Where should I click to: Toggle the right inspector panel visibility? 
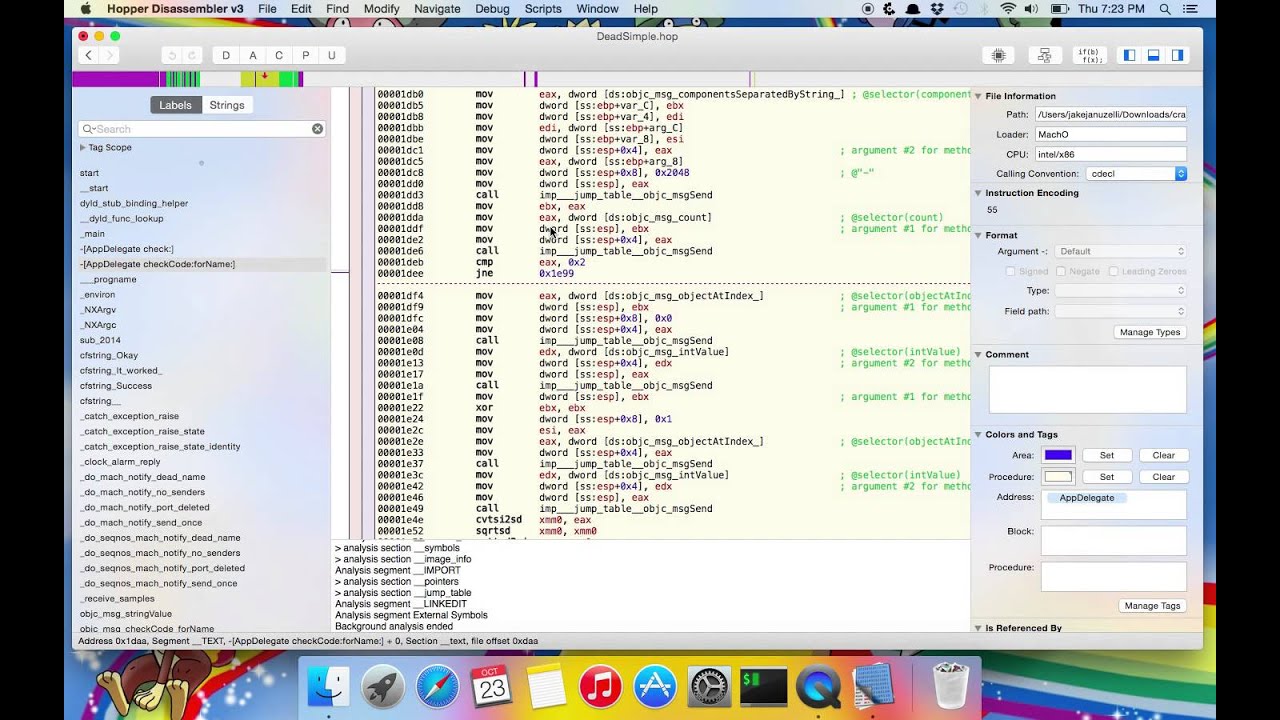point(1178,54)
